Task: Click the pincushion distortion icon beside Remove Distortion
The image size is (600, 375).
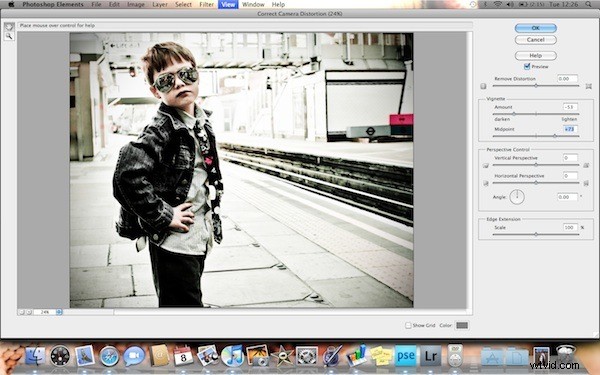Action: (x=589, y=86)
